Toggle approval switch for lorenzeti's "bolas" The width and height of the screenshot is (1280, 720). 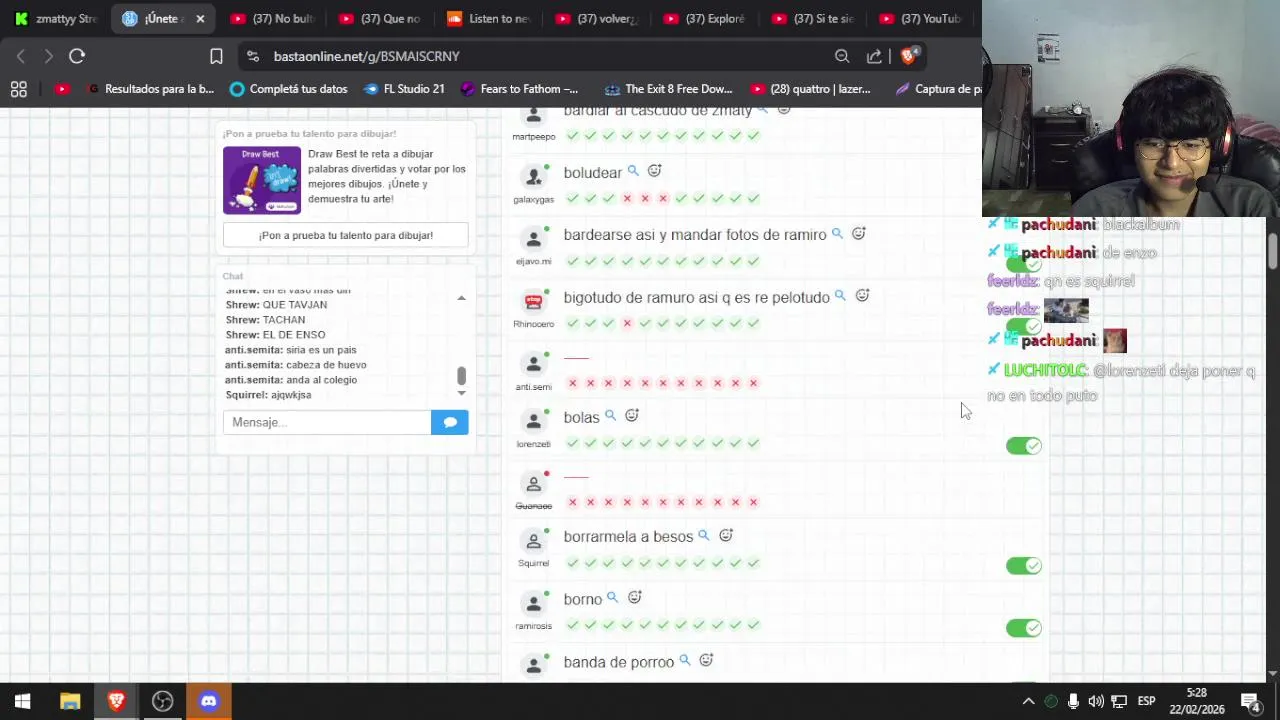[1023, 445]
